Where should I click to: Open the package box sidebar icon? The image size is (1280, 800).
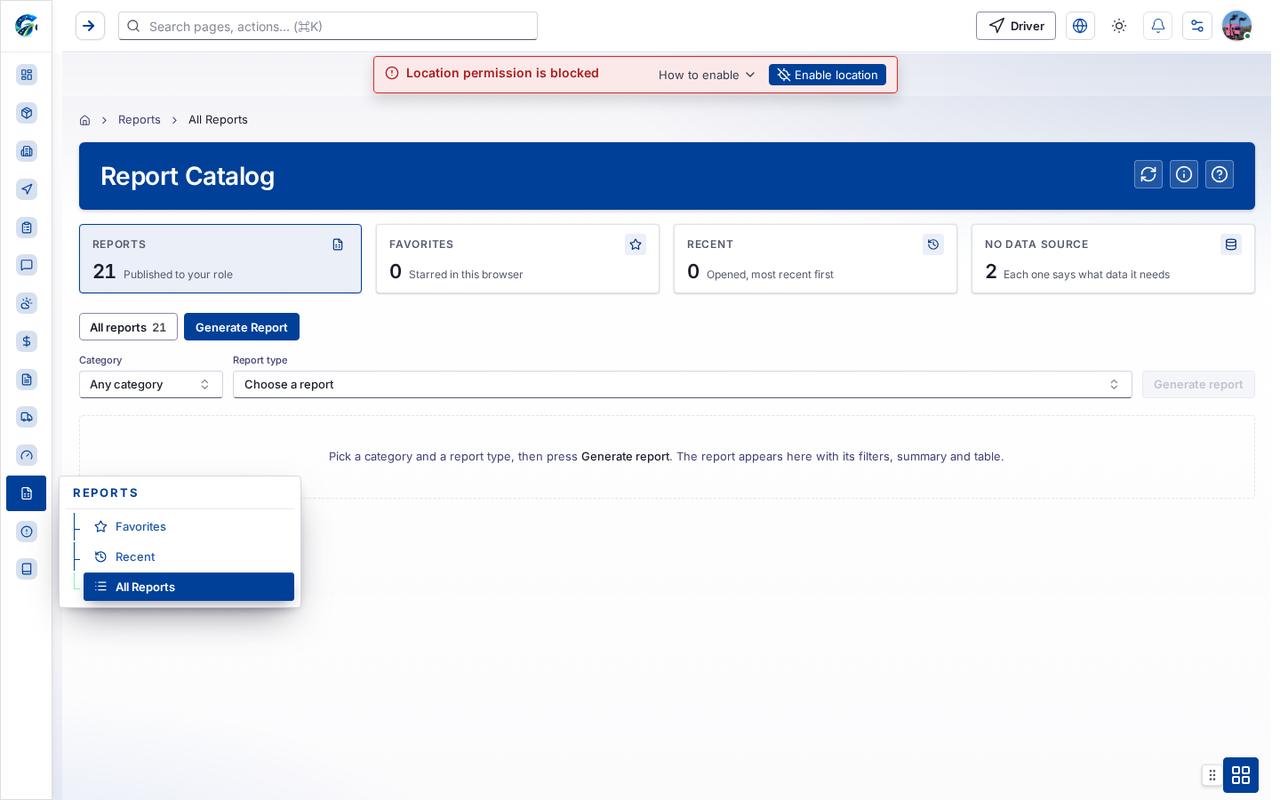coord(27,113)
